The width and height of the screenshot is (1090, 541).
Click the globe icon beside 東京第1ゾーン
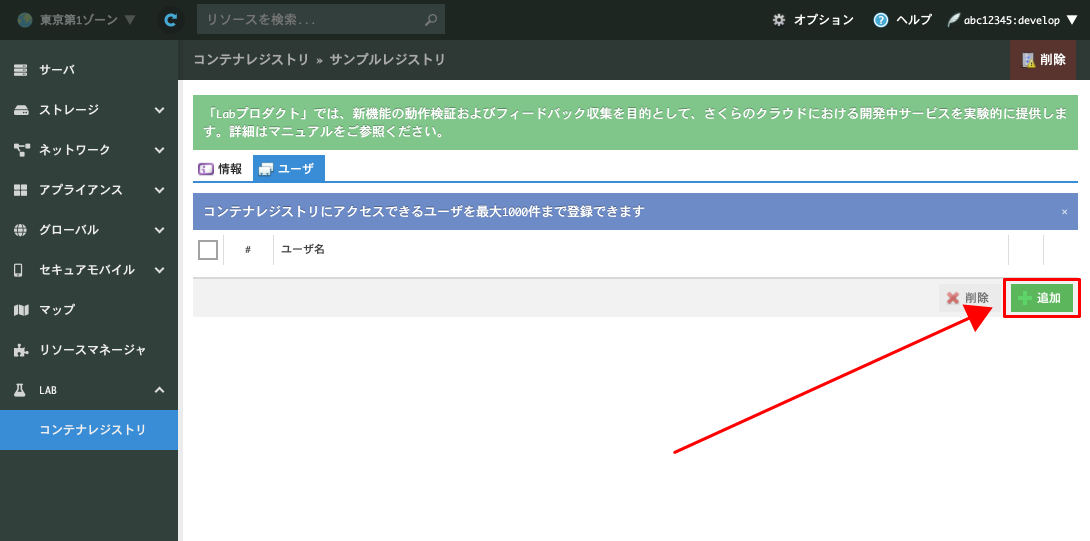pos(25,20)
